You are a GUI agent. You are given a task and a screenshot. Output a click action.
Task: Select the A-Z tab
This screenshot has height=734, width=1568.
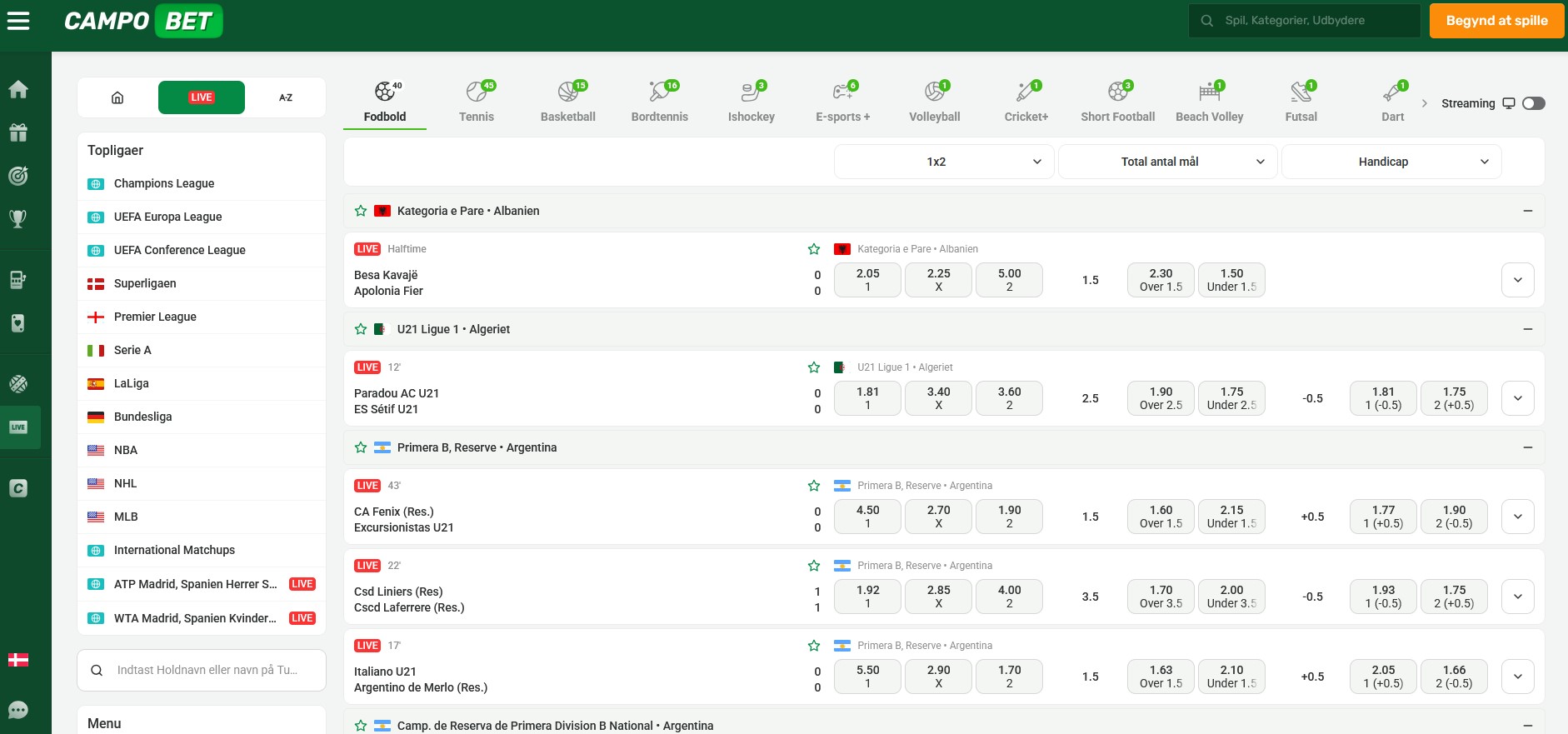(285, 97)
